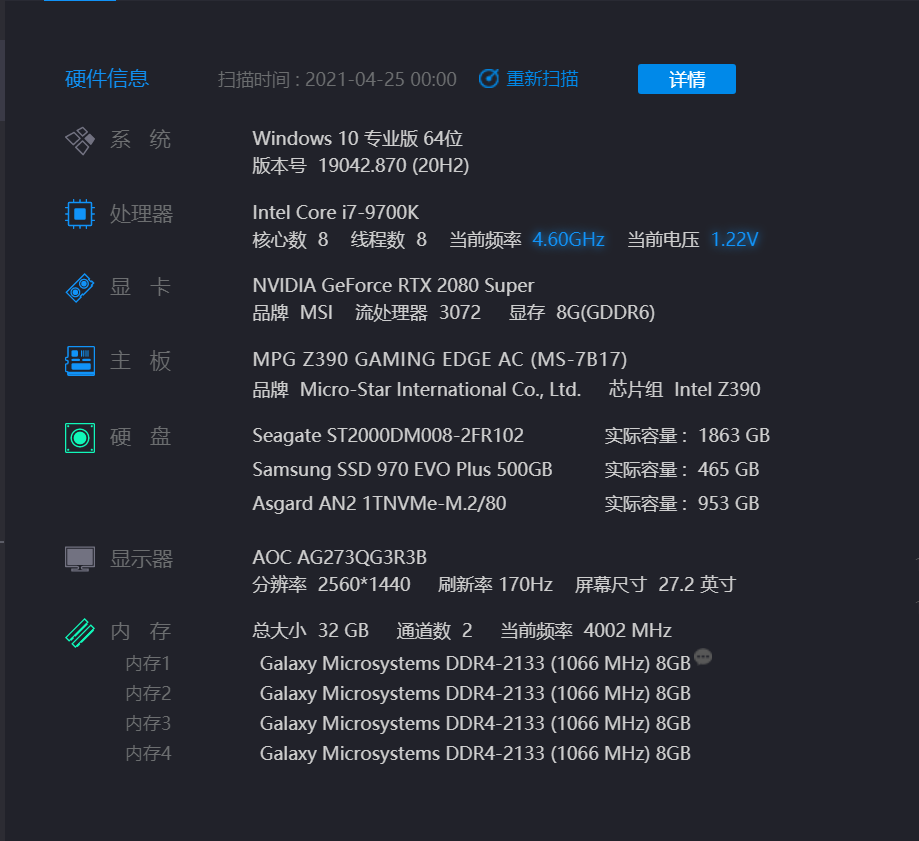Click the memory (内存) stick icon
This screenshot has height=841, width=919.
click(80, 632)
